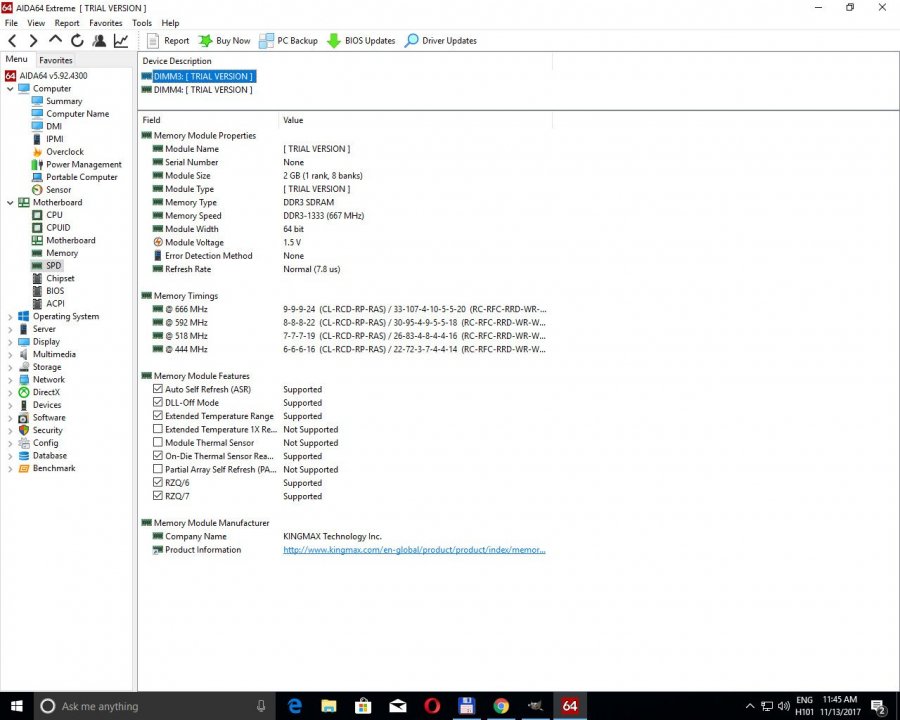Refresh the page using the circular arrow
The height and width of the screenshot is (720, 900).
77,41
